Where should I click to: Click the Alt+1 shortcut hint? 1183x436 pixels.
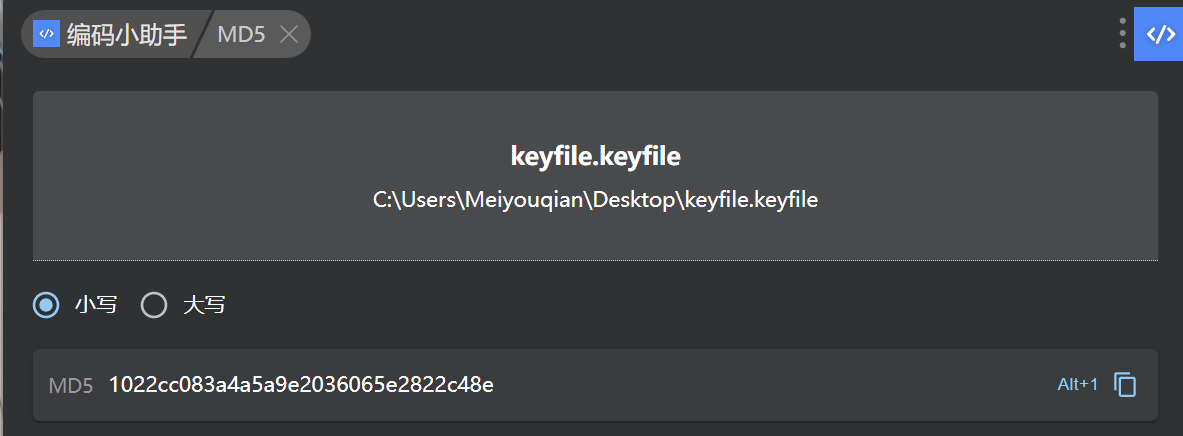1077,385
